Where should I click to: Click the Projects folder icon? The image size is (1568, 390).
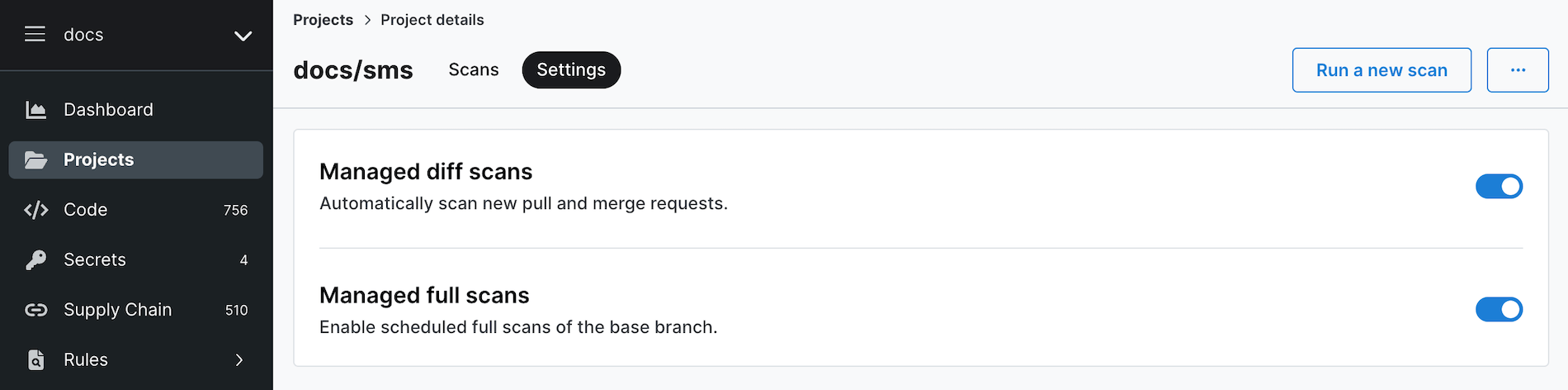[35, 159]
